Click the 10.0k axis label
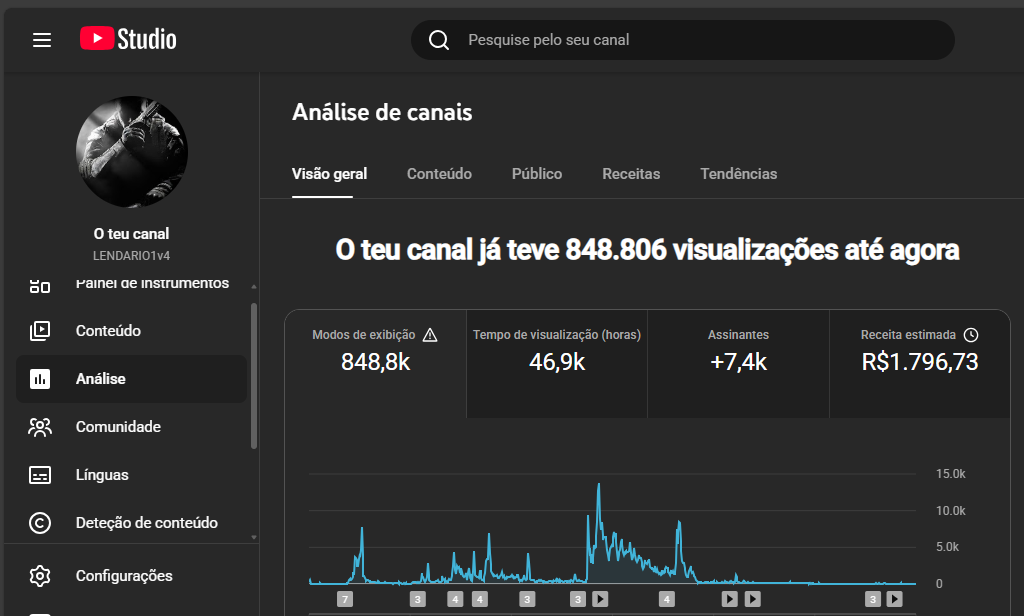This screenshot has width=1024, height=616. click(950, 511)
